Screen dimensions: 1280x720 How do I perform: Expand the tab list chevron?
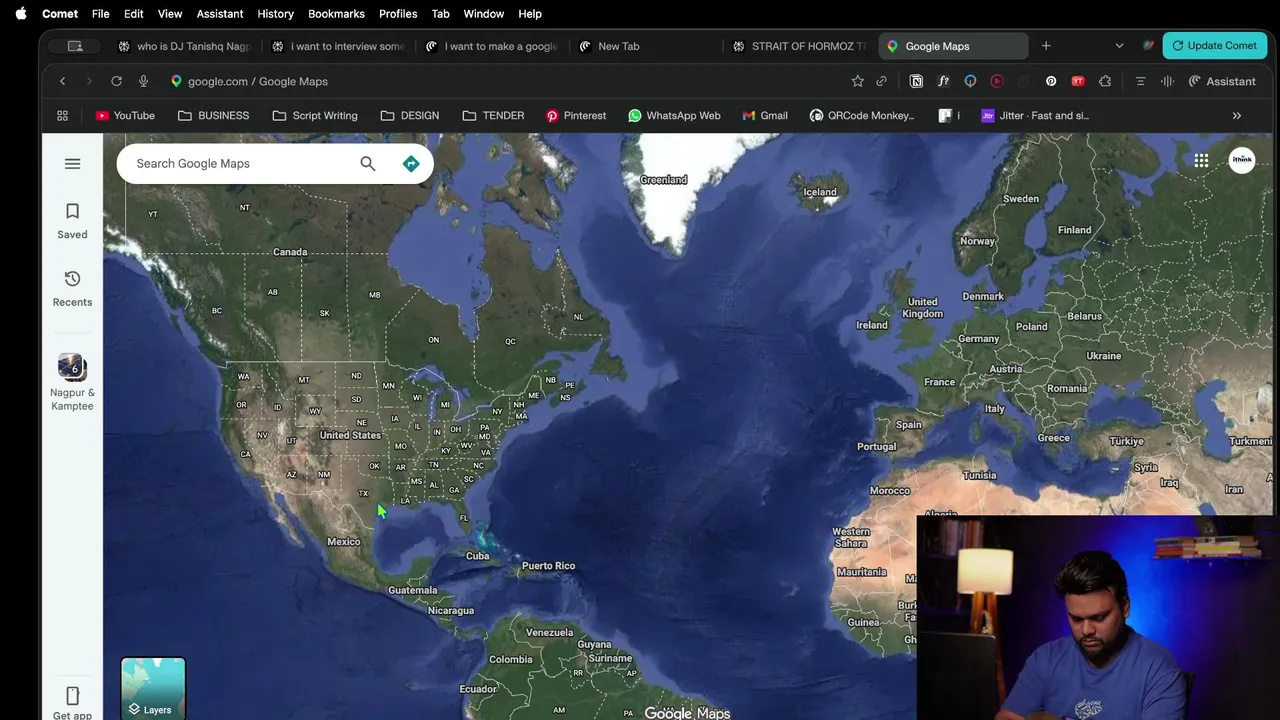[x=1119, y=46]
